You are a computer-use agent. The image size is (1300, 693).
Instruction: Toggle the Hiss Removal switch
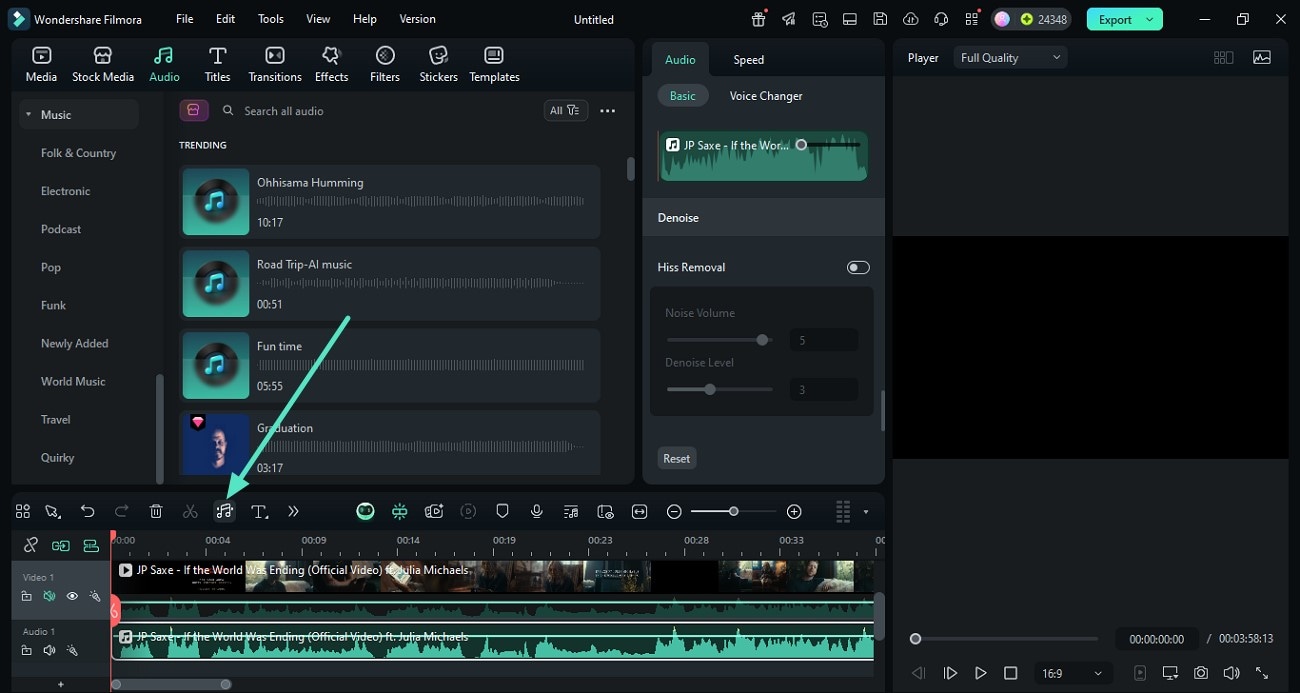pos(858,267)
